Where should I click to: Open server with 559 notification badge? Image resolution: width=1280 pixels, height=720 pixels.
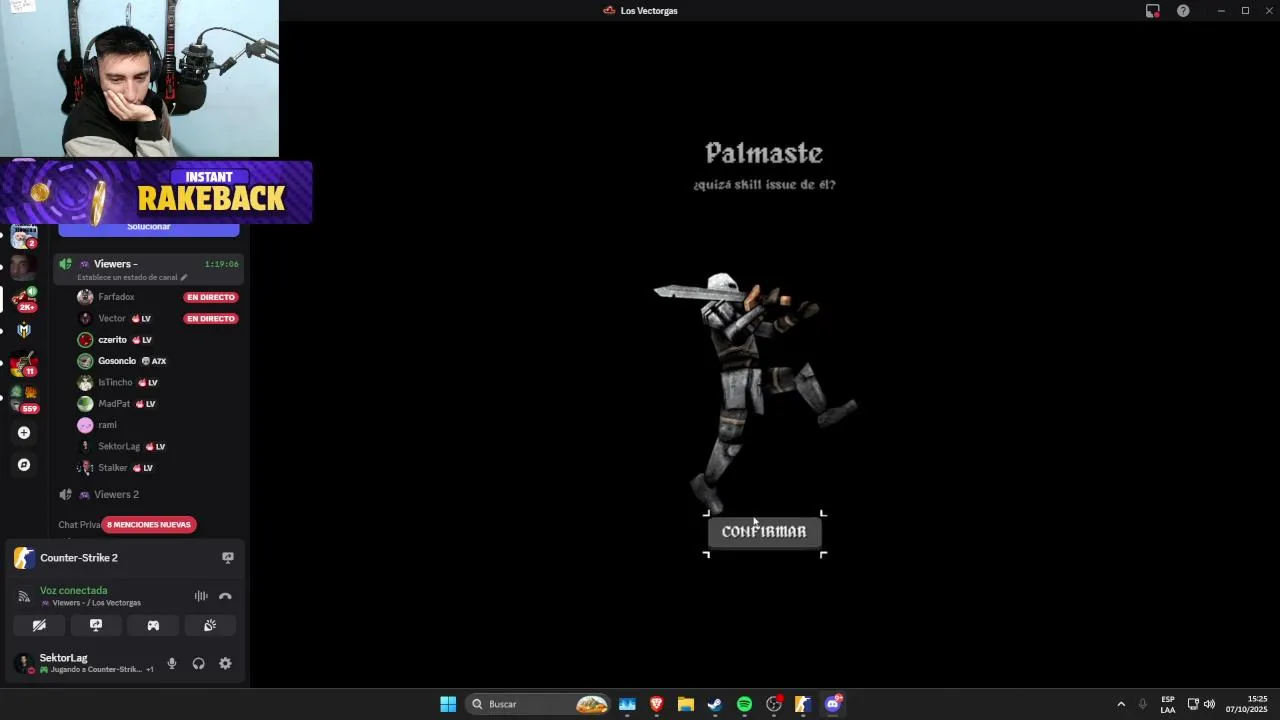click(24, 398)
